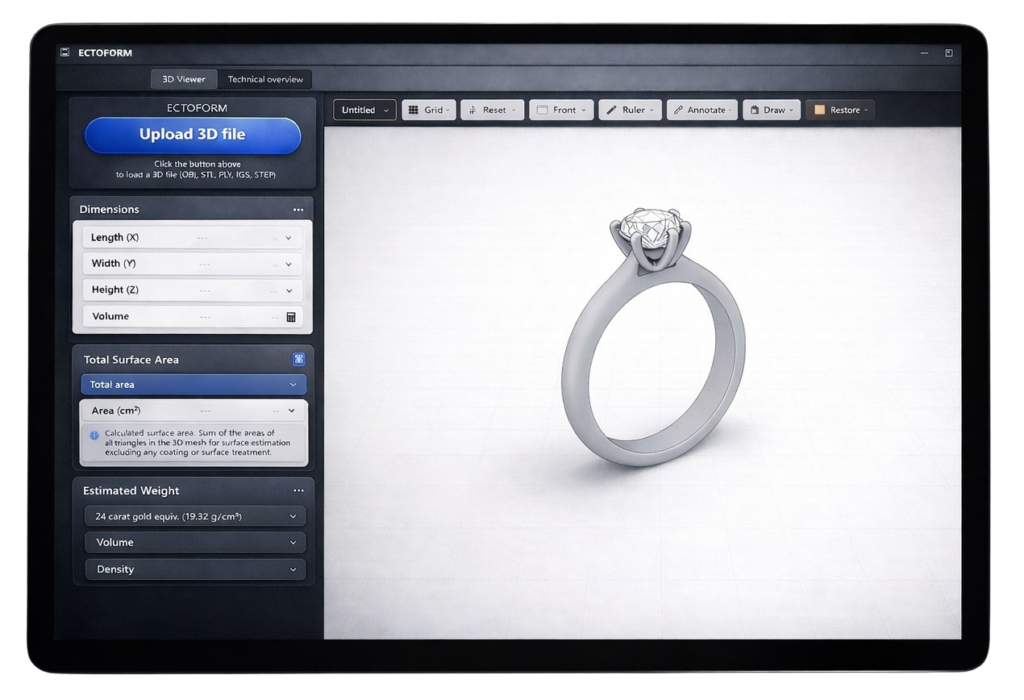Click the Upload 3D file button
1024x700 pixels.
192,135
